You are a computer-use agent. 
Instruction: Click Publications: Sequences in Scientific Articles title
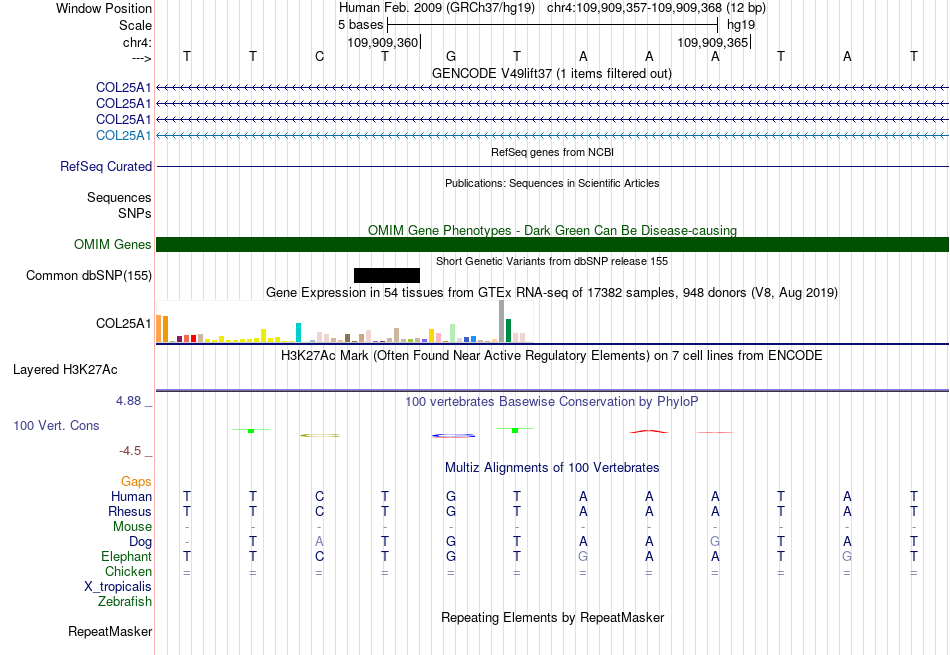tap(552, 183)
